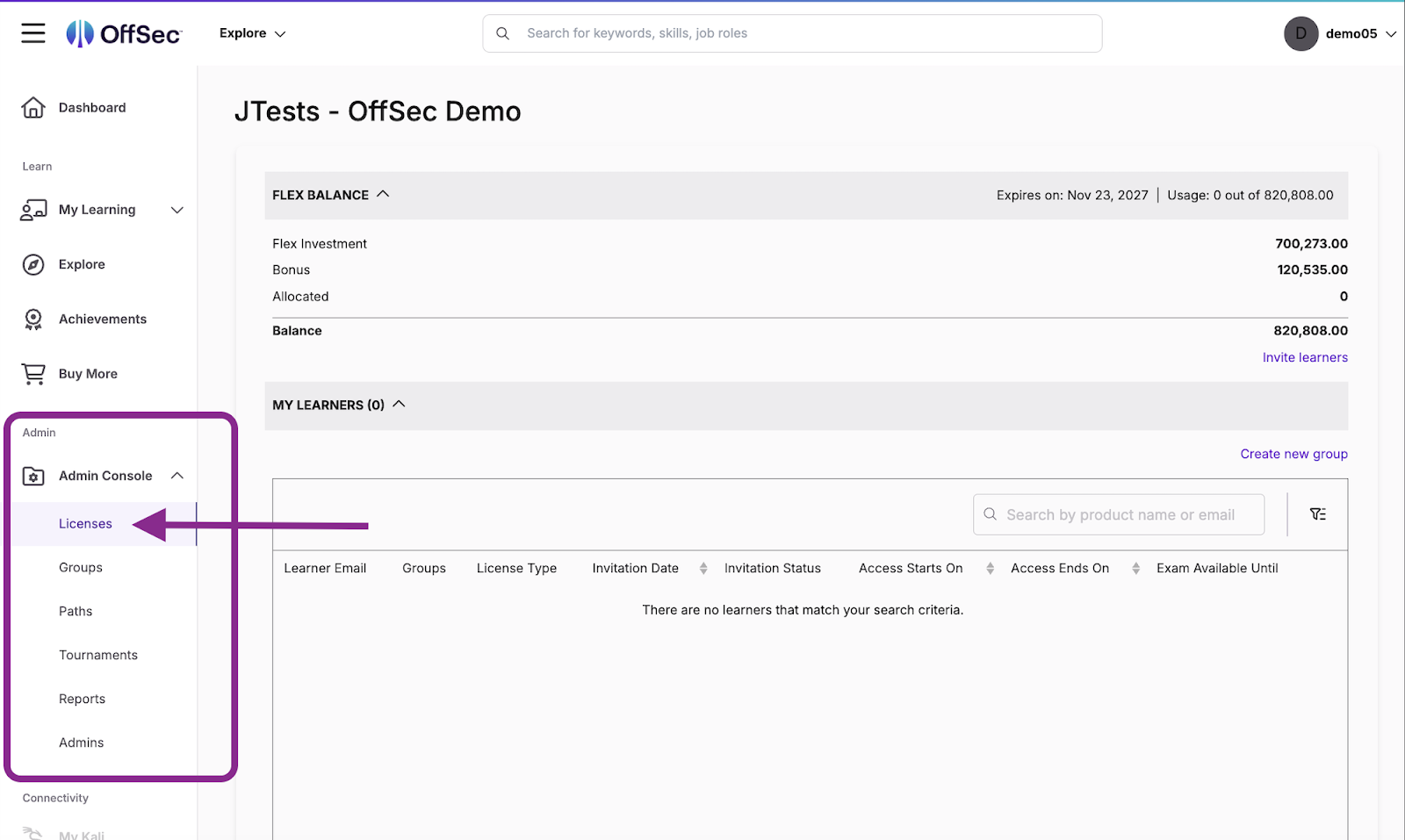Open Buy More in sidebar
The image size is (1405, 840).
coord(88,374)
